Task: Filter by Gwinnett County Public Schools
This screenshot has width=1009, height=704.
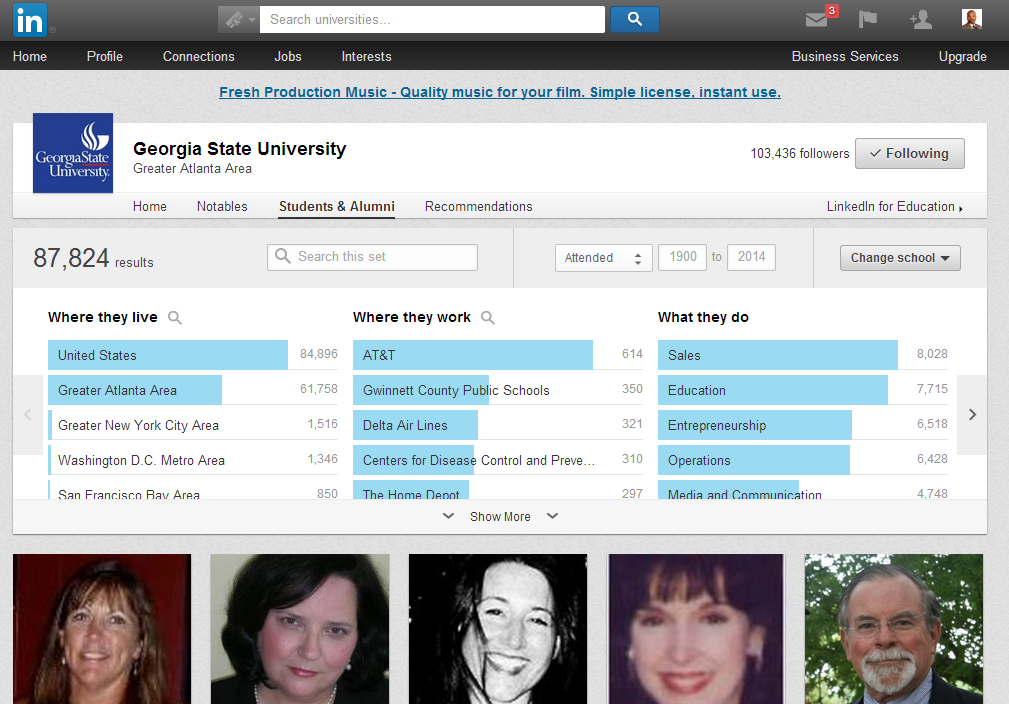Action: 498,390
